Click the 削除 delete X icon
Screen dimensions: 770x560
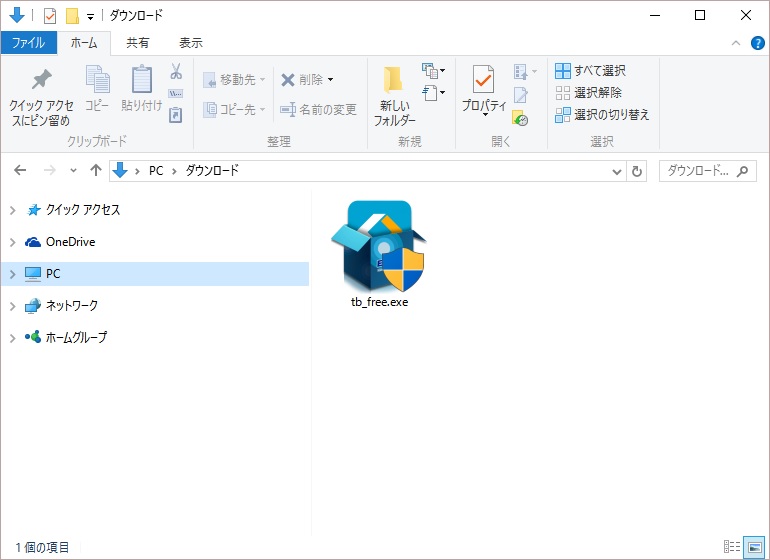288,80
